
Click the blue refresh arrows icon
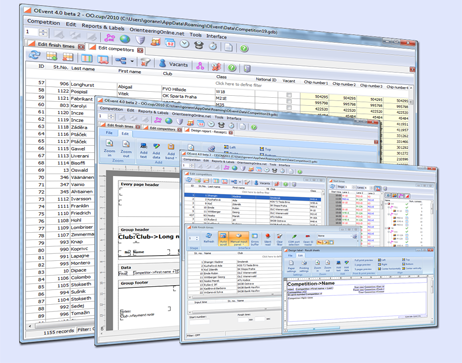coord(34,55)
